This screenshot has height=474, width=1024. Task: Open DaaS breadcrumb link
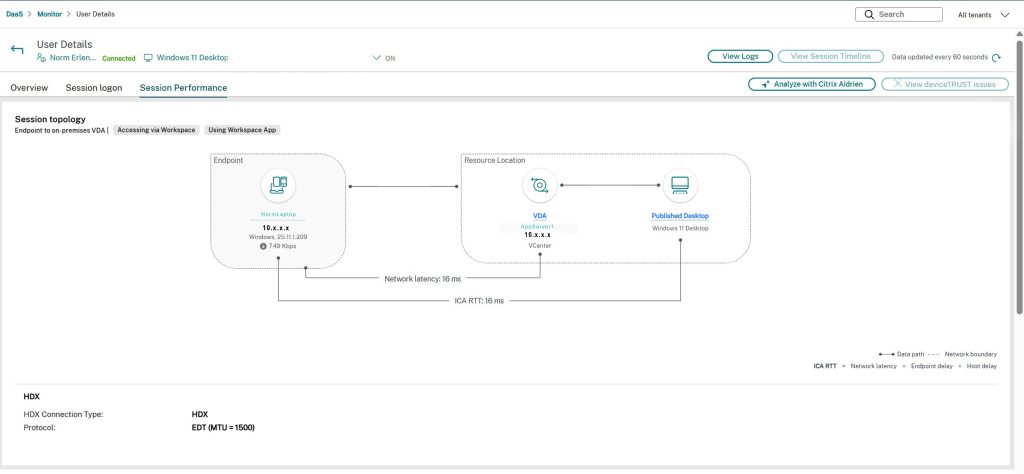pyautogui.click(x=14, y=14)
